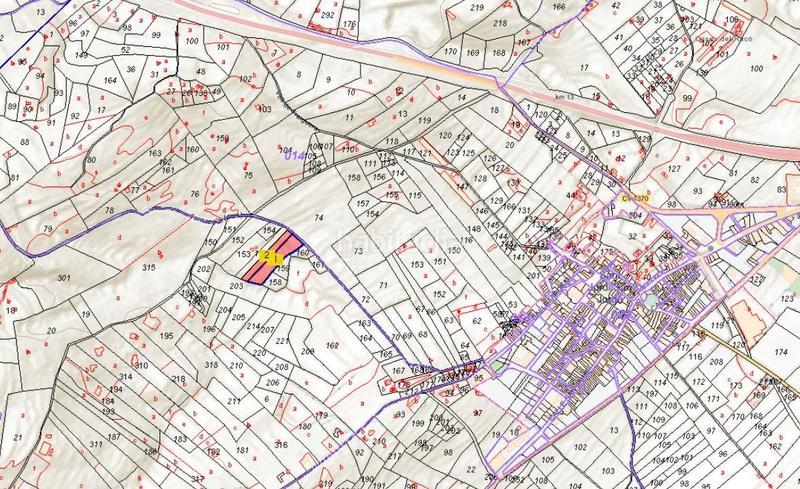Viewport: 800px width, 489px height.
Task: Click the yellow marker labeled 2
Action: click(x=264, y=256)
